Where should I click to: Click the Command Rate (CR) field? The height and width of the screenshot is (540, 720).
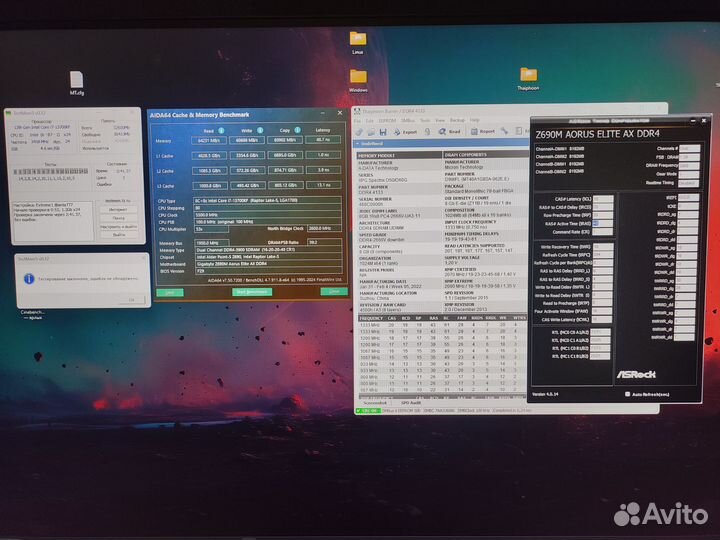click(x=603, y=232)
